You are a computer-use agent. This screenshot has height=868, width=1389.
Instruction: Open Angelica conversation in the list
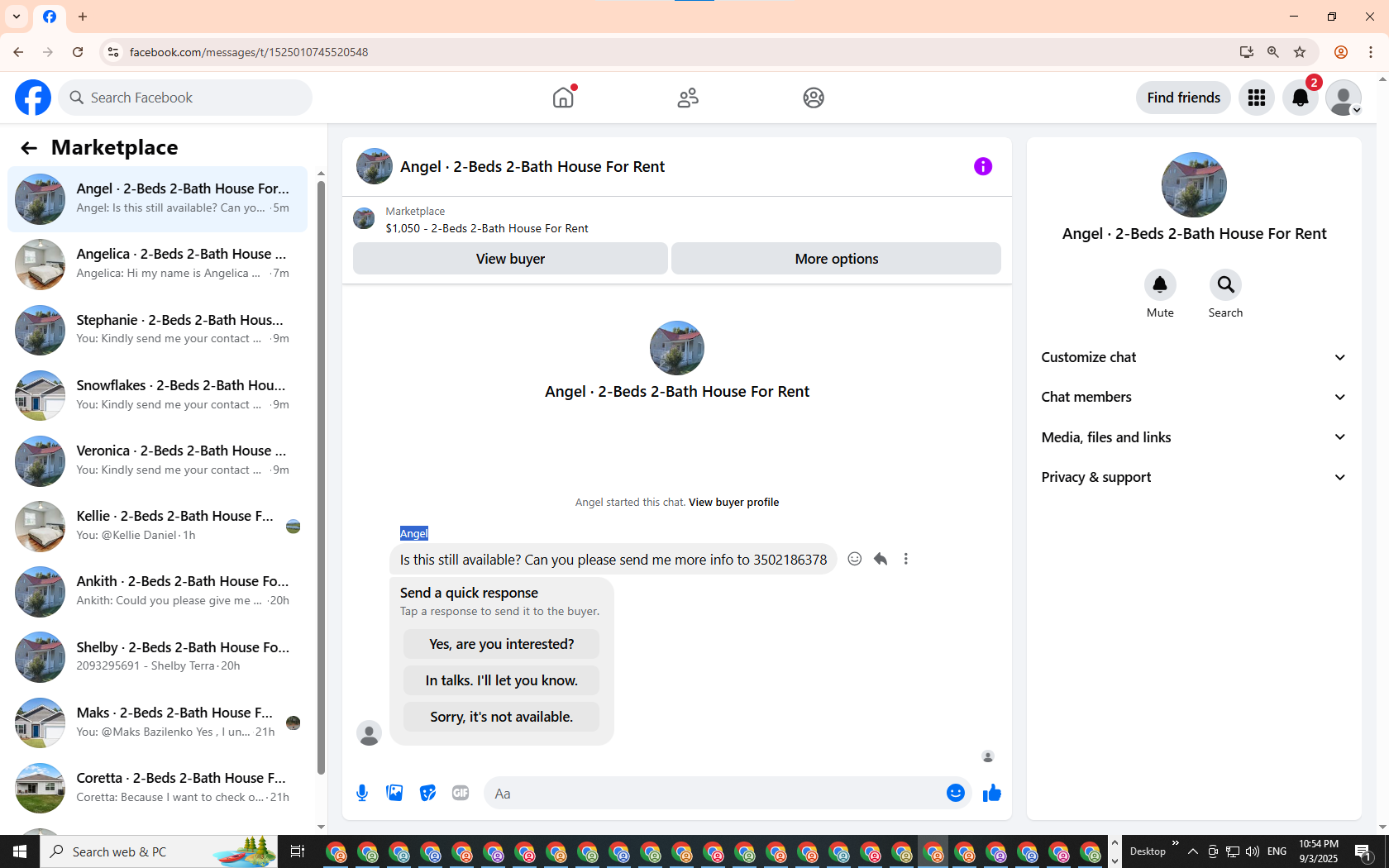tap(157, 265)
